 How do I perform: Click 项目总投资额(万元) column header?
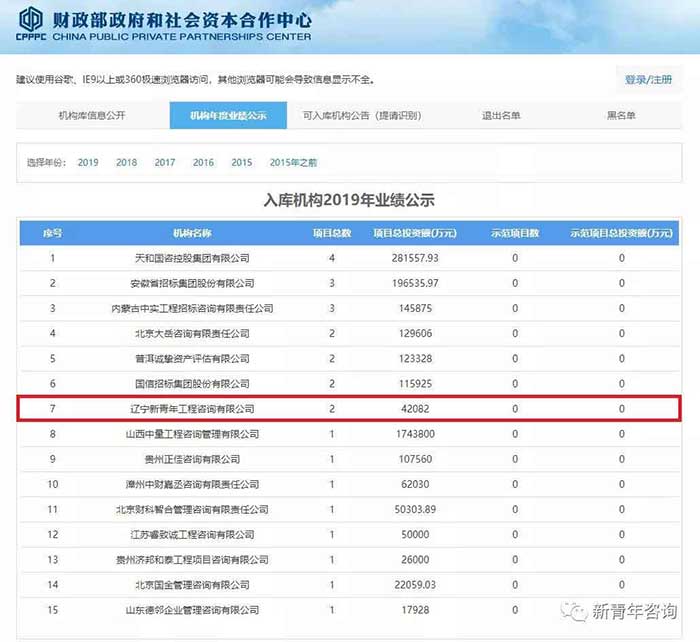[415, 233]
